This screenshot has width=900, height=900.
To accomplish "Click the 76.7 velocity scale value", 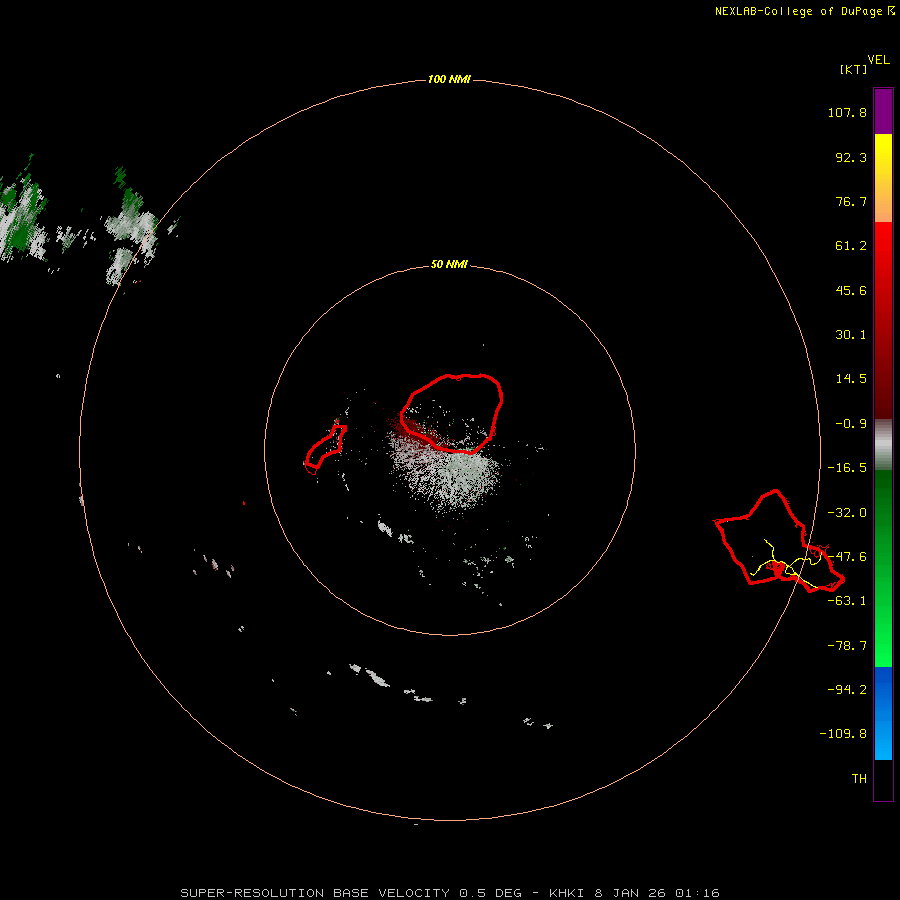I will tap(851, 201).
